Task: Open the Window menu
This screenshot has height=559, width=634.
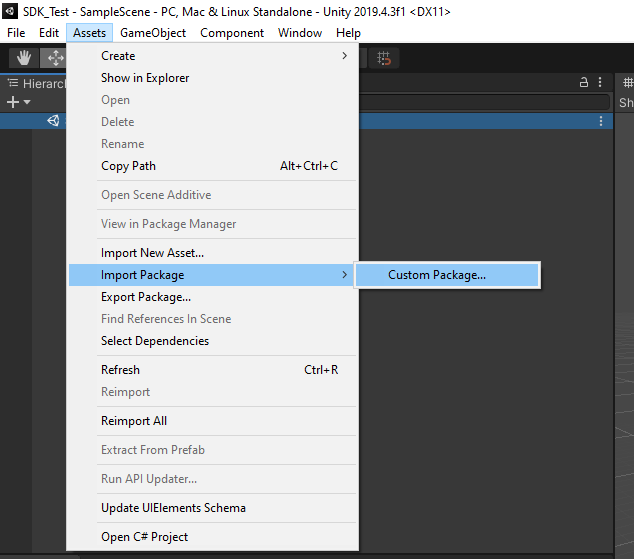Action: [x=300, y=33]
